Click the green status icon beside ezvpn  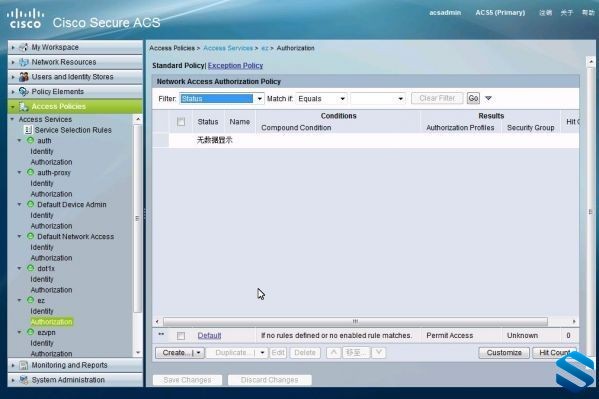pos(31,332)
